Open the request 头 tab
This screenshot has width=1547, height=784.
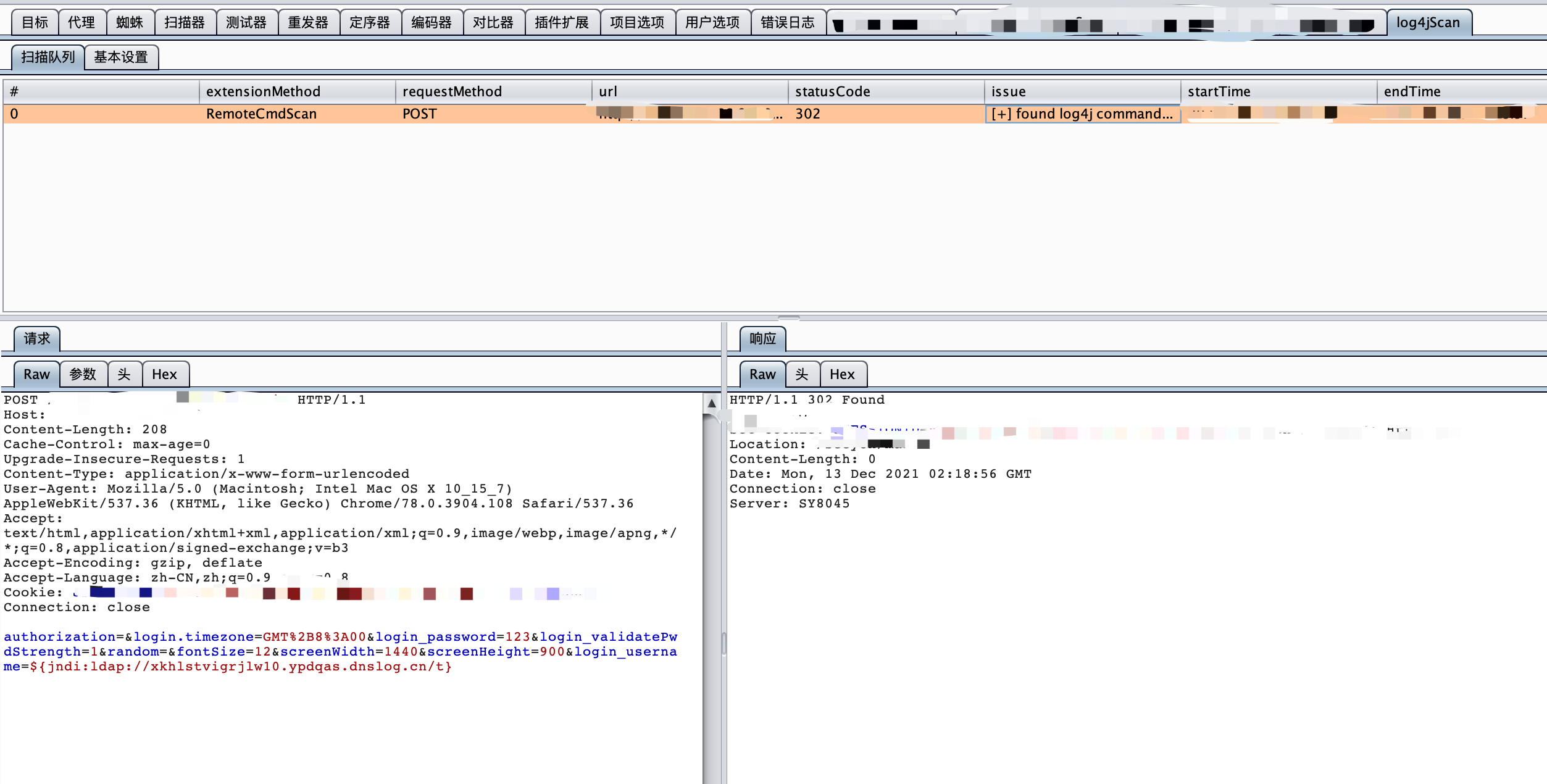coord(124,375)
